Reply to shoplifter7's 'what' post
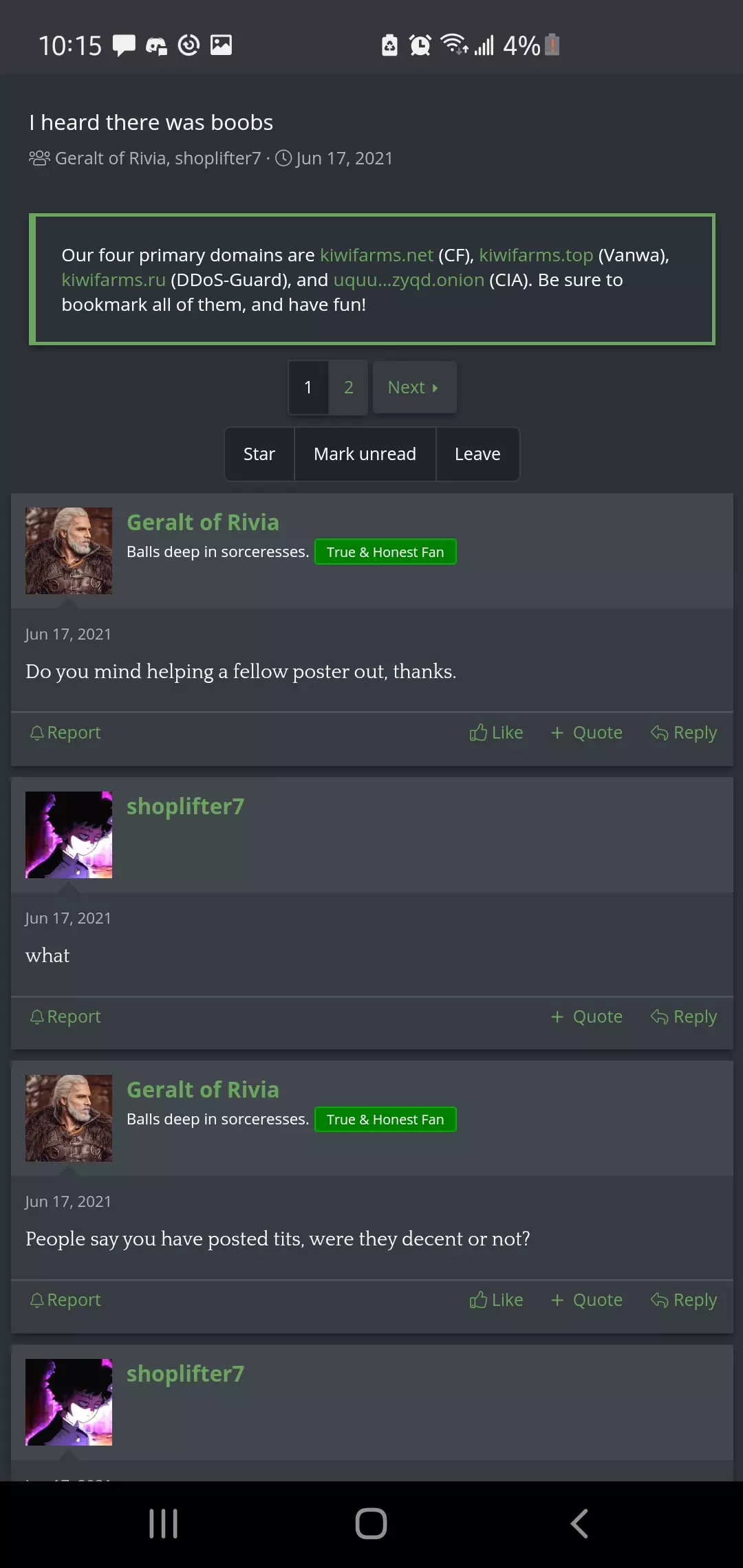This screenshot has height=1568, width=743. tap(684, 1016)
